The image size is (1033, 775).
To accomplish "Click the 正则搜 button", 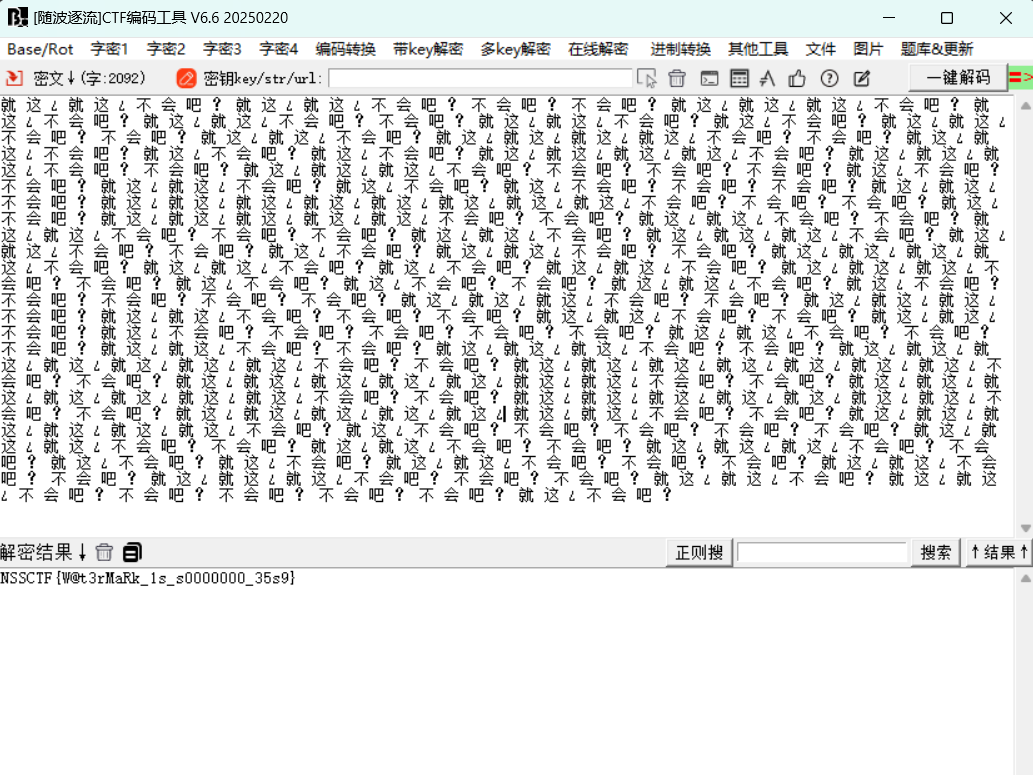I will (x=699, y=552).
